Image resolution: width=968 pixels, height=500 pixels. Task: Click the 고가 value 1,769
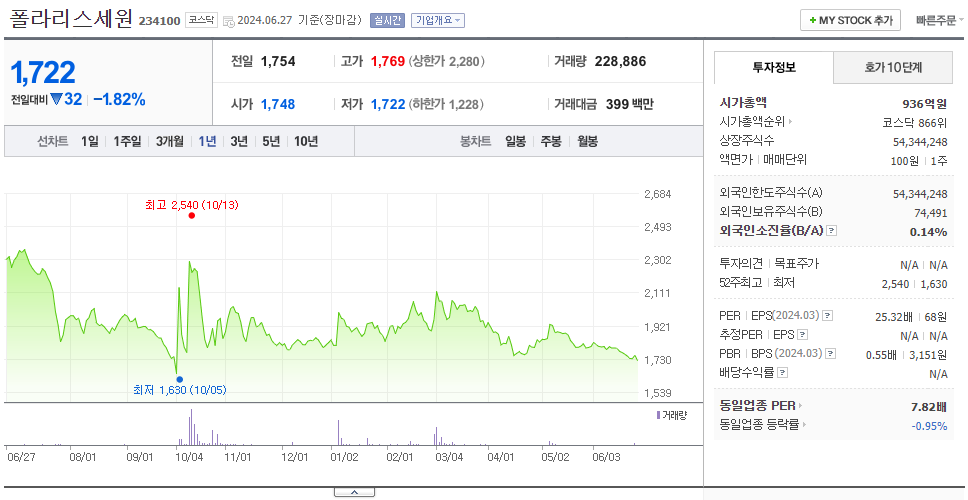coord(388,61)
